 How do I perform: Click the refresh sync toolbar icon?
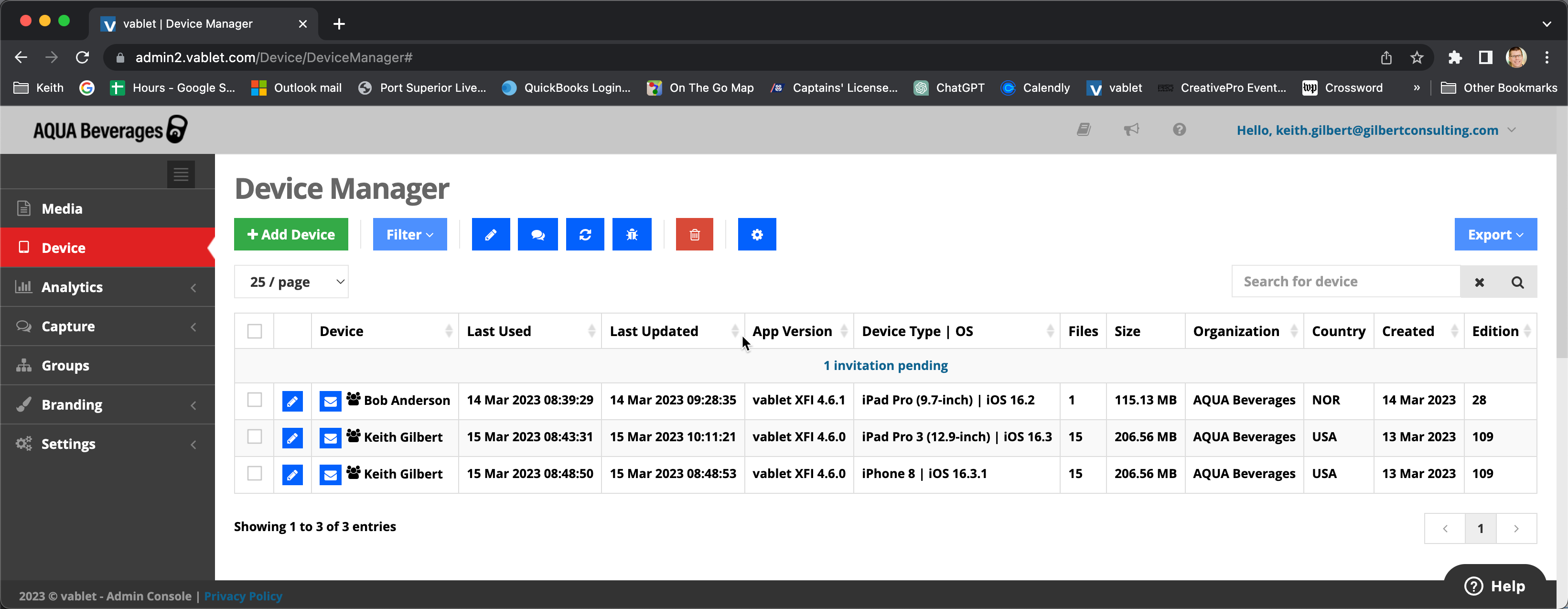click(x=585, y=234)
